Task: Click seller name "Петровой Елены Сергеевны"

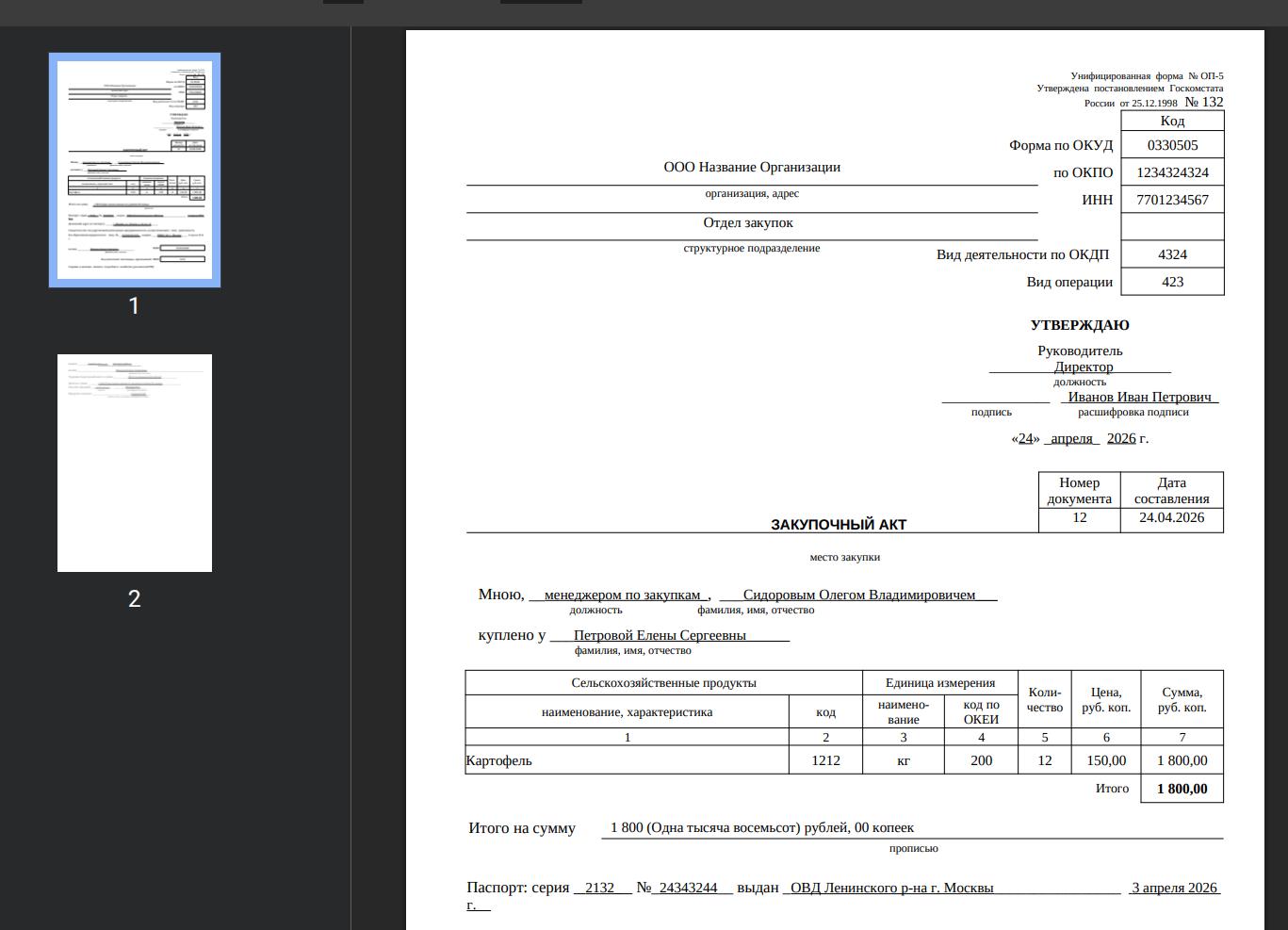Action: (660, 635)
